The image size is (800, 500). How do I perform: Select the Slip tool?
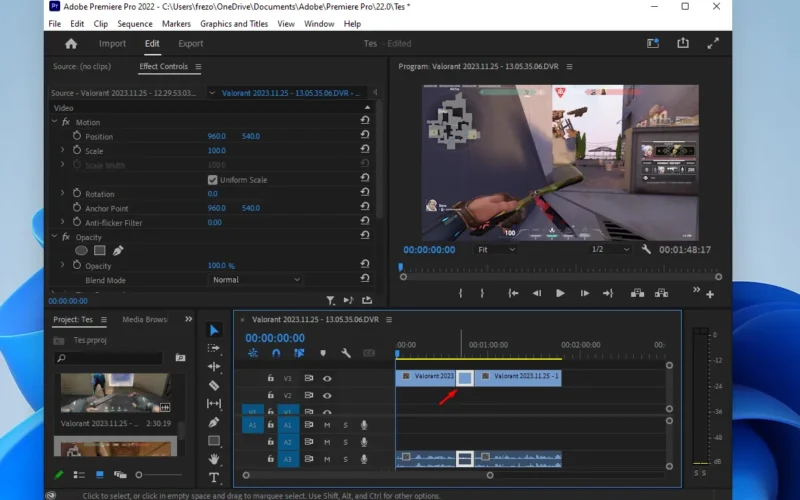tap(214, 404)
